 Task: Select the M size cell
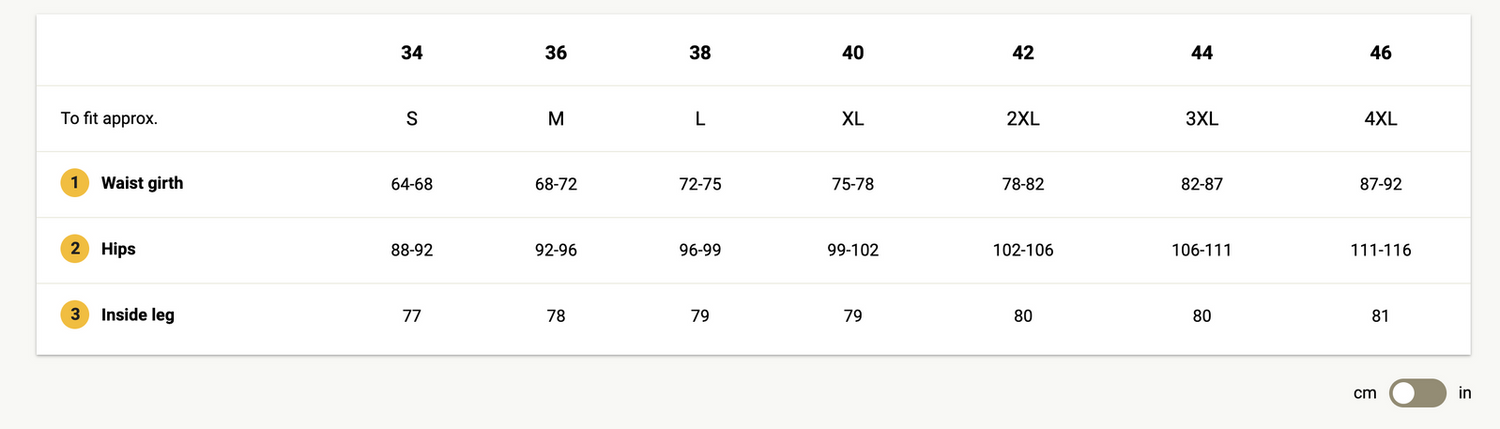tap(556, 118)
